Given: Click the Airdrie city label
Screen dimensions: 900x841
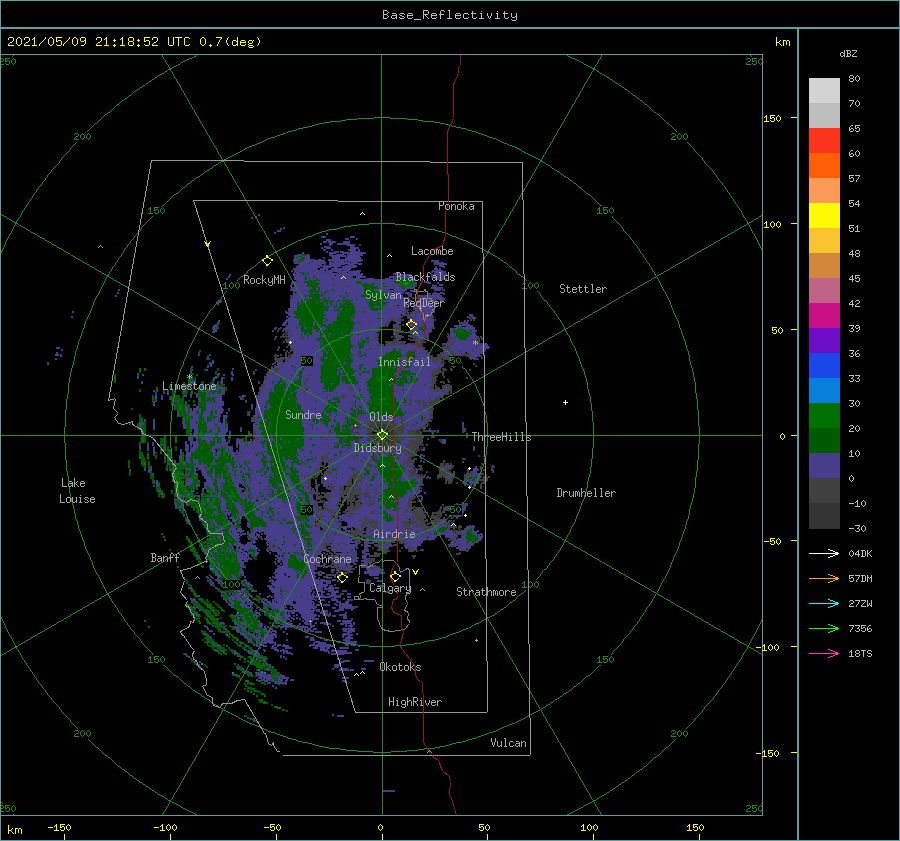Looking at the screenshot, I should (x=394, y=534).
